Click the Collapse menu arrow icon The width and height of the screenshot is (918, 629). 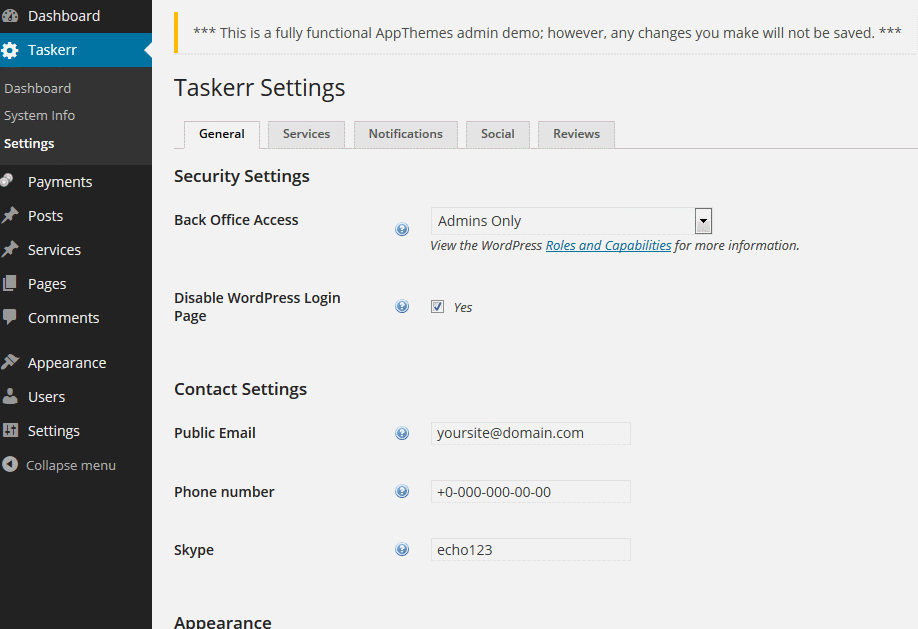pyautogui.click(x=10, y=464)
